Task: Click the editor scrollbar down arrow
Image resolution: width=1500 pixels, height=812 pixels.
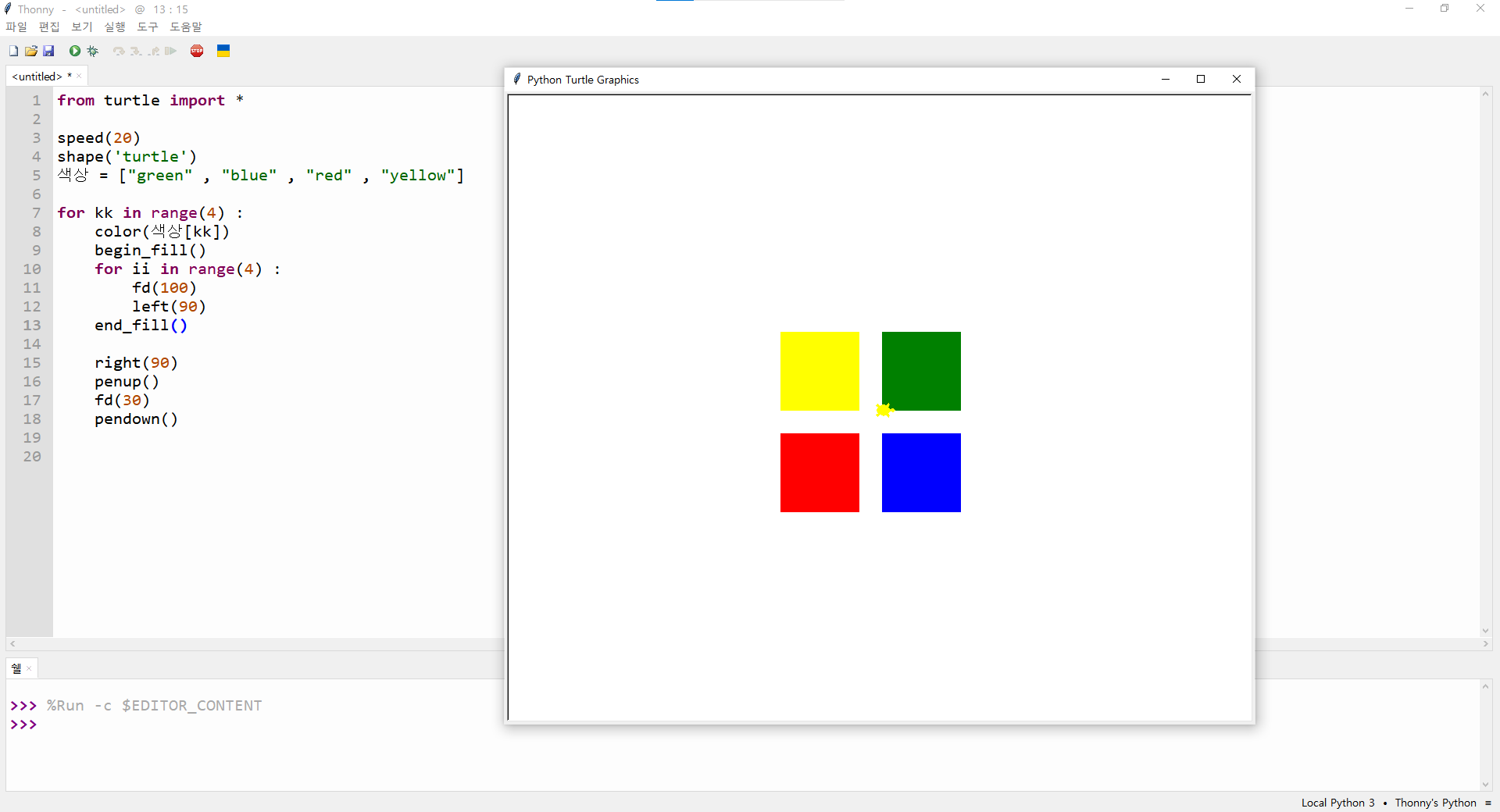Action: click(1486, 631)
